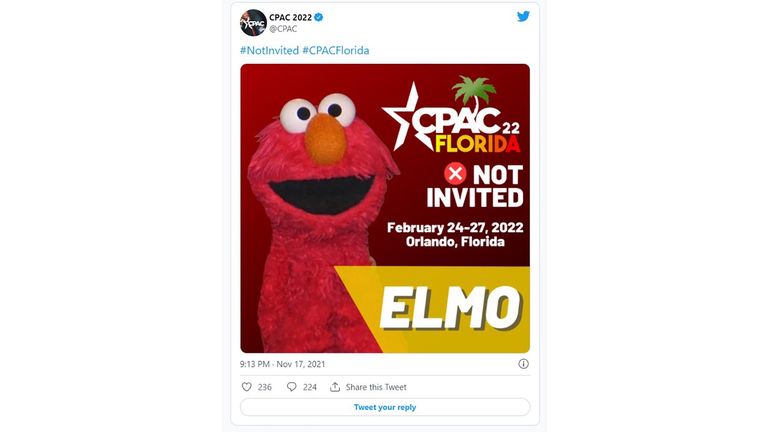
Task: Click the blue verified badge
Action: click(319, 17)
